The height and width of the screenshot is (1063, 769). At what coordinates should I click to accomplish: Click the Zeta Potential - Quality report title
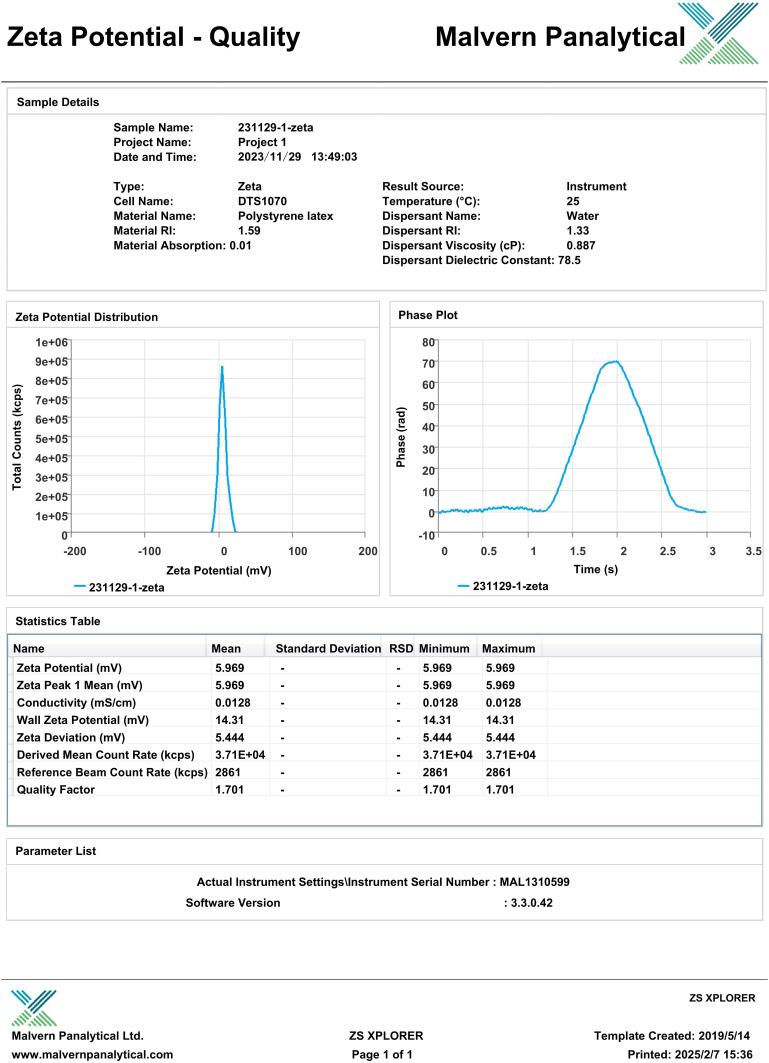coord(153,37)
